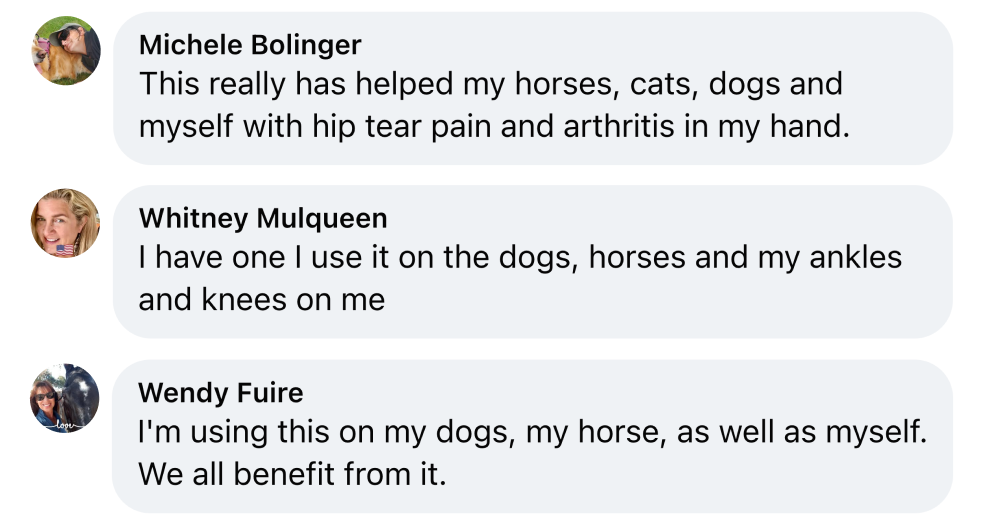Viewport: 990px width, 520px height.
Task: Click the line "This really has helped my horses"
Action: 490,84
